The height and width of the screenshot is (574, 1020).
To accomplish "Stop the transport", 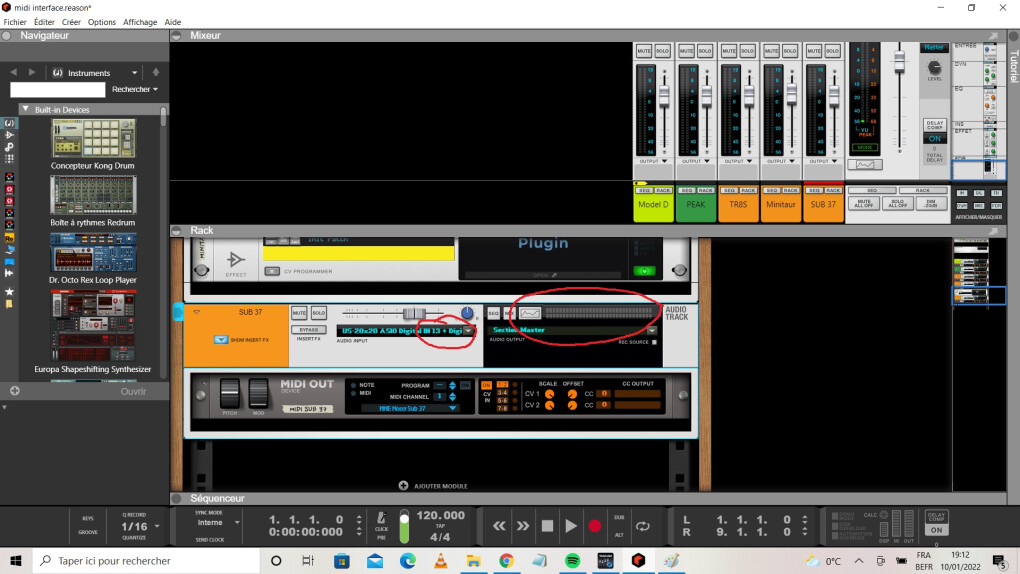I will [x=547, y=526].
